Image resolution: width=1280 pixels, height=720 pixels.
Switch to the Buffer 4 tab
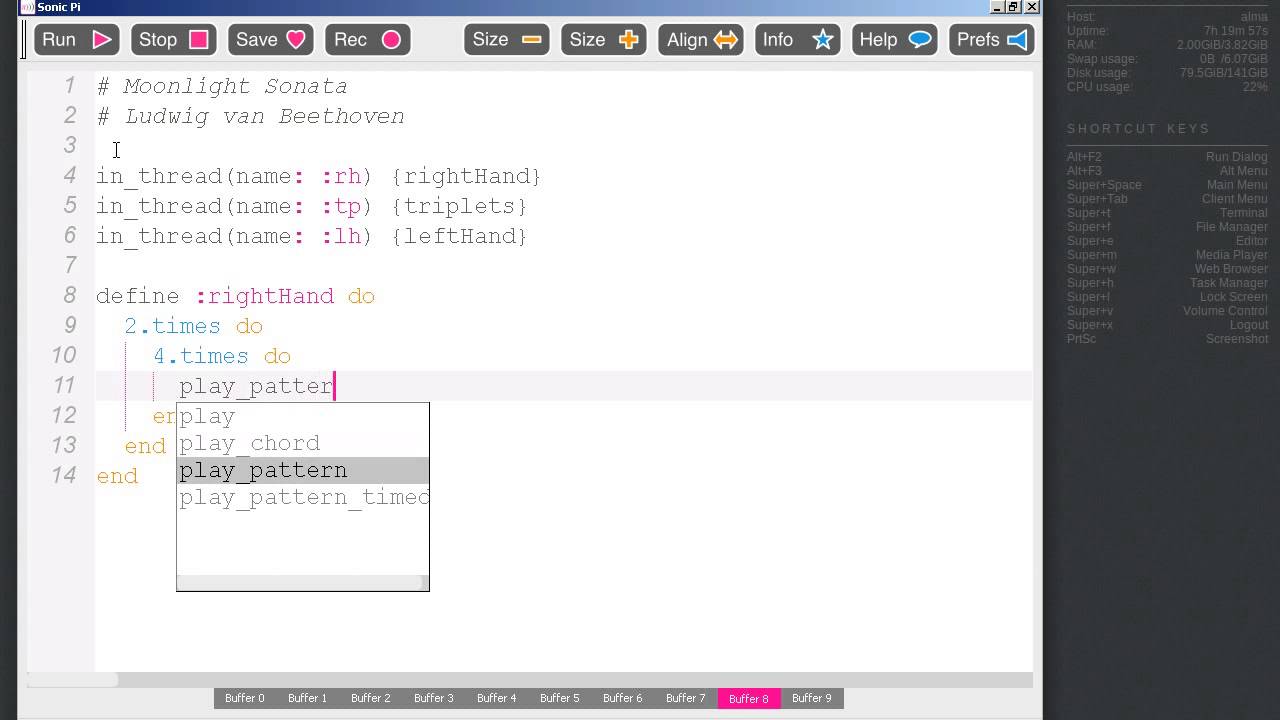pyautogui.click(x=497, y=698)
